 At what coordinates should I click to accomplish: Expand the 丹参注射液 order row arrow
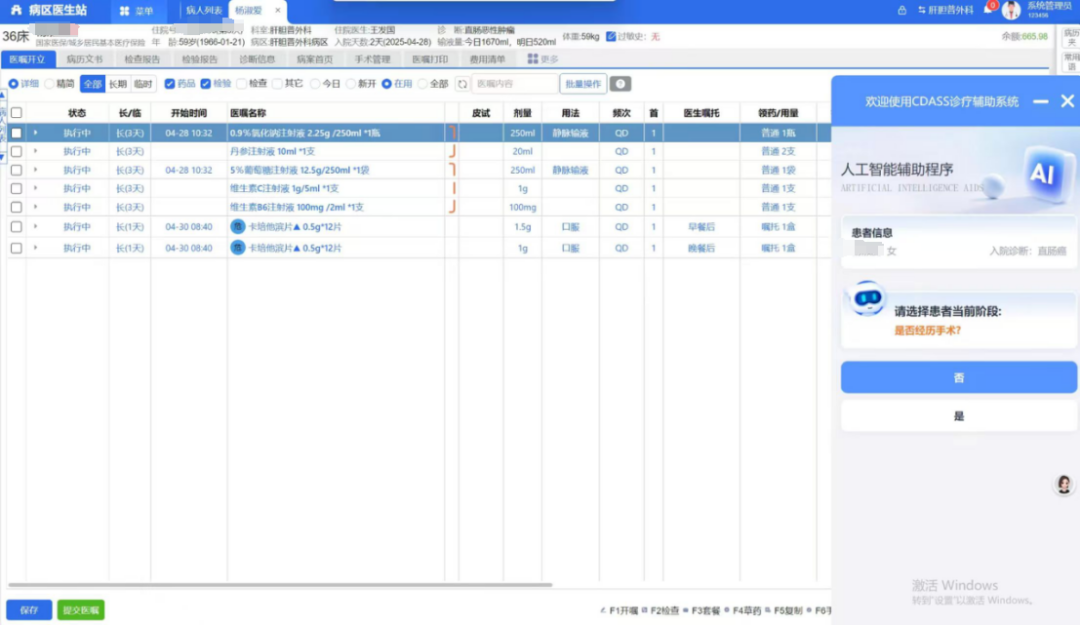click(x=35, y=151)
